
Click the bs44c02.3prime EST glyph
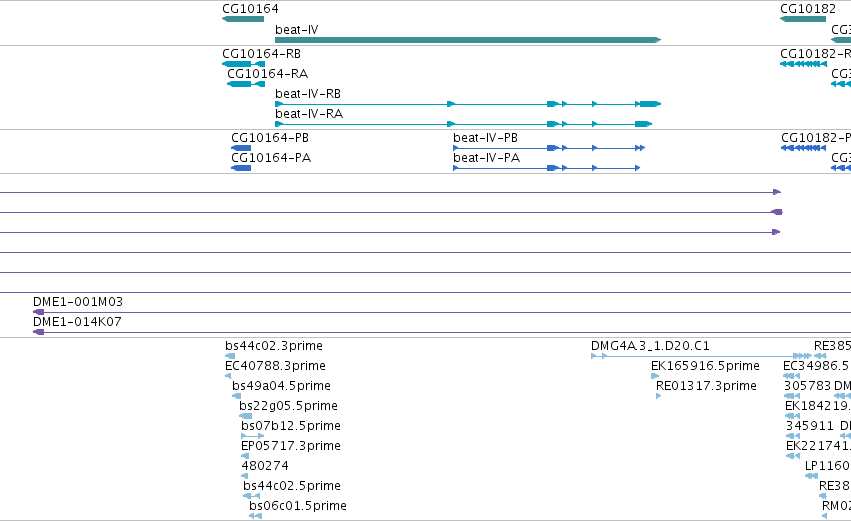tap(230, 356)
